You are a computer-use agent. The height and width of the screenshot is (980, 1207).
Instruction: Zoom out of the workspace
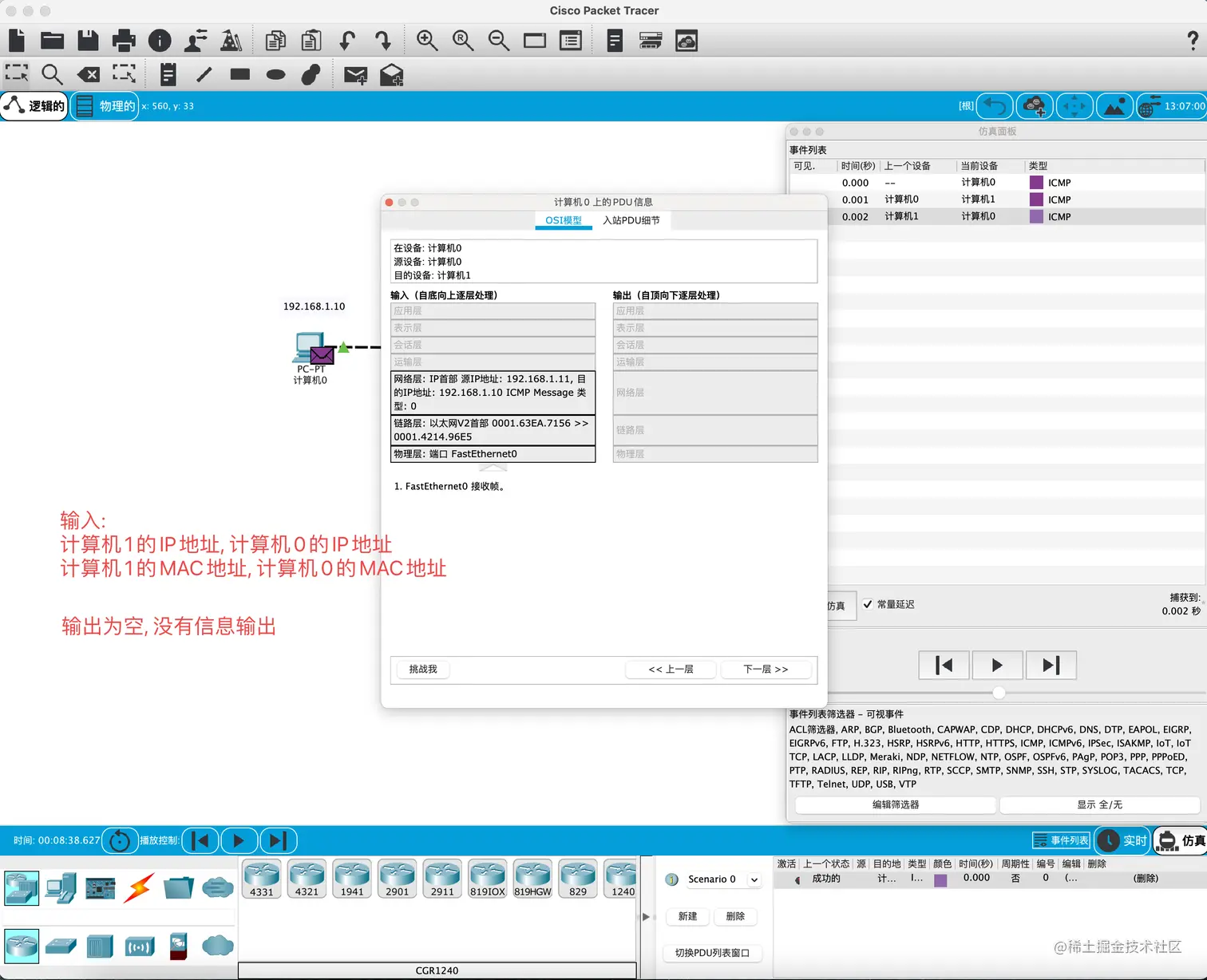pos(499,40)
